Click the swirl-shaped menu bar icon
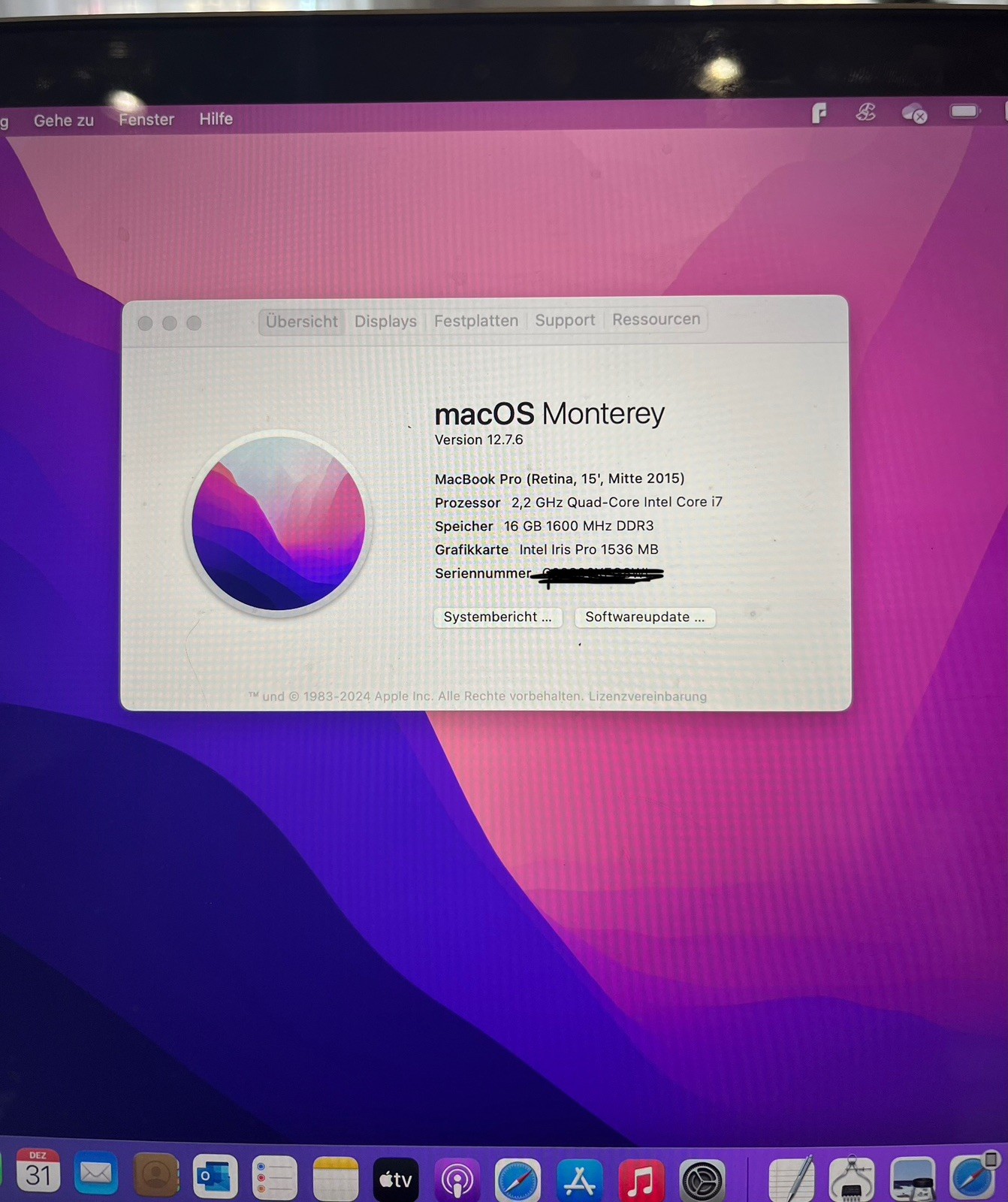 point(866,113)
